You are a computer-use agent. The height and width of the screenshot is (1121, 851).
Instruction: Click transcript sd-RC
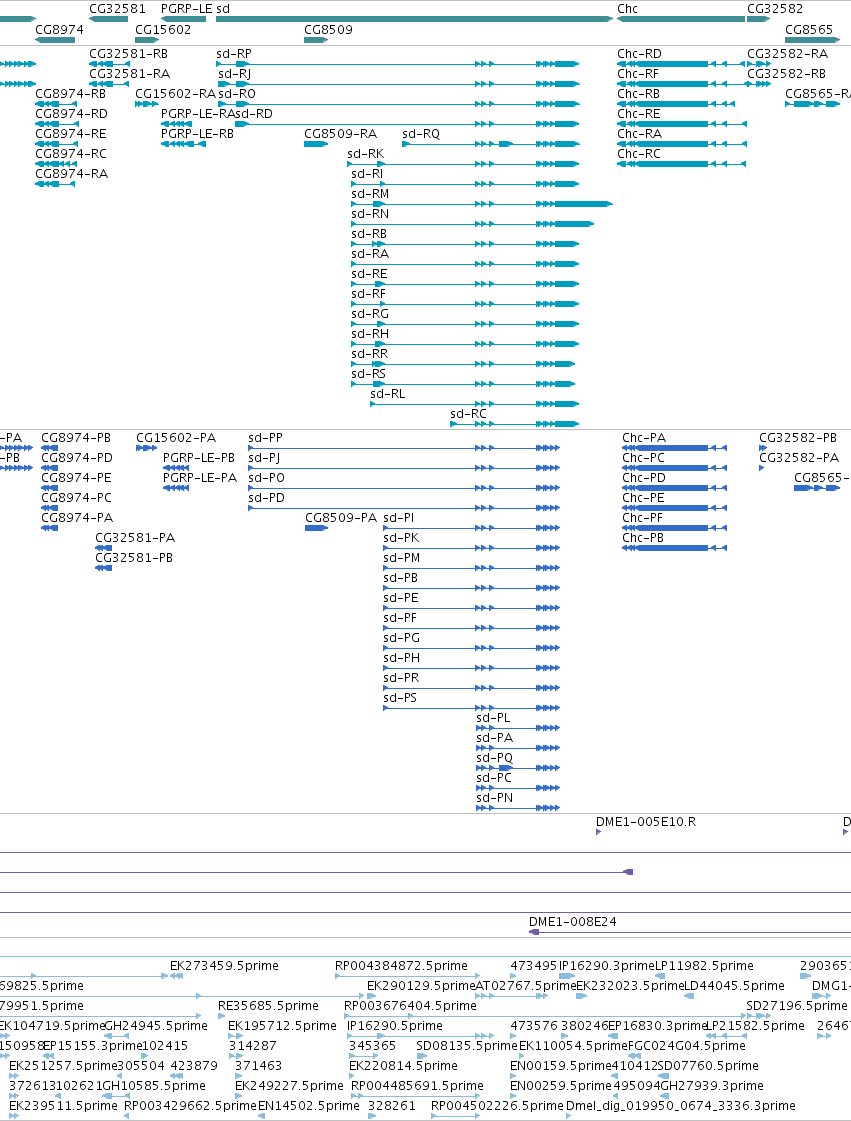pos(515,425)
